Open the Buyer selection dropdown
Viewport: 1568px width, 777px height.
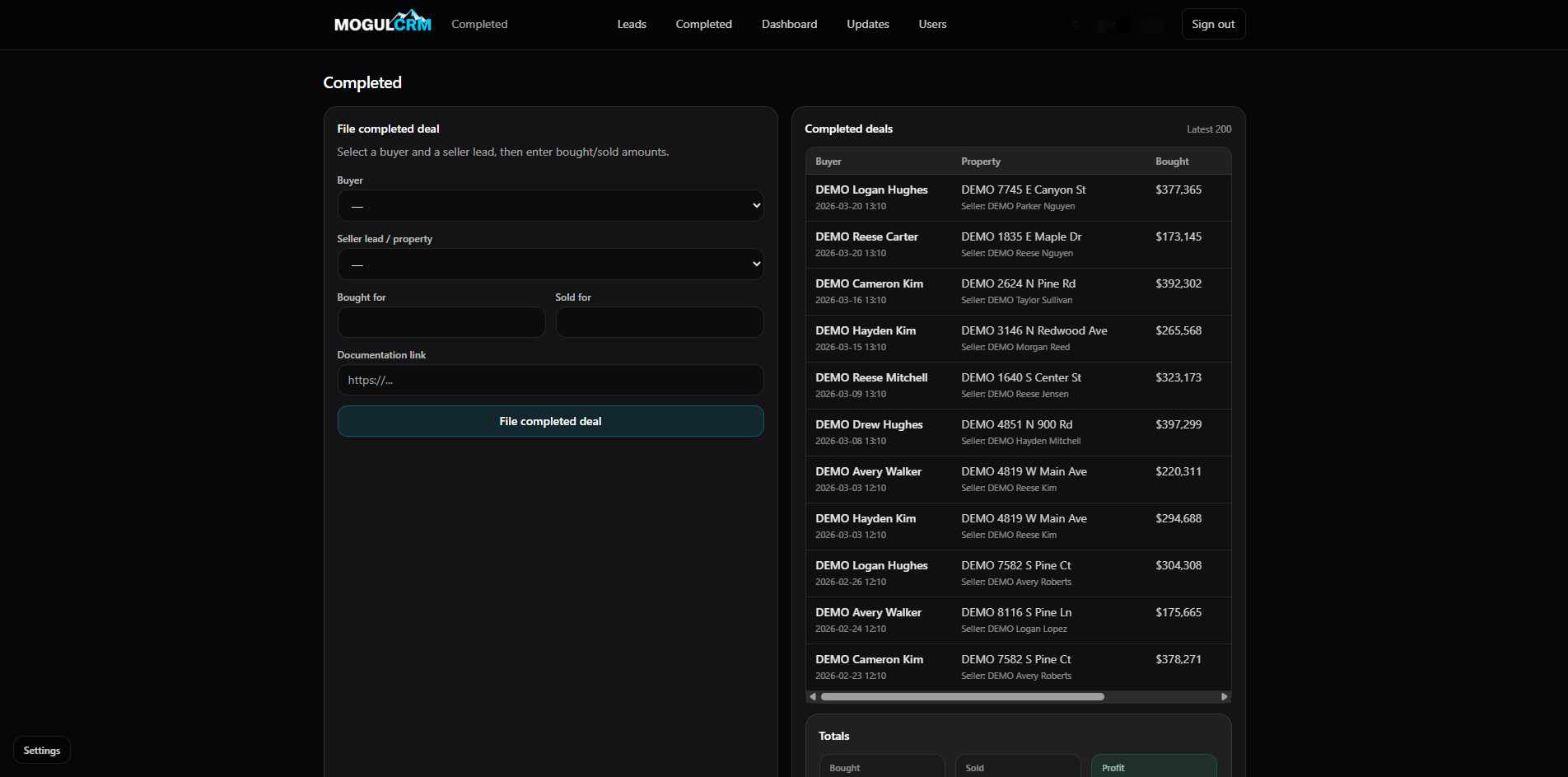tap(549, 205)
